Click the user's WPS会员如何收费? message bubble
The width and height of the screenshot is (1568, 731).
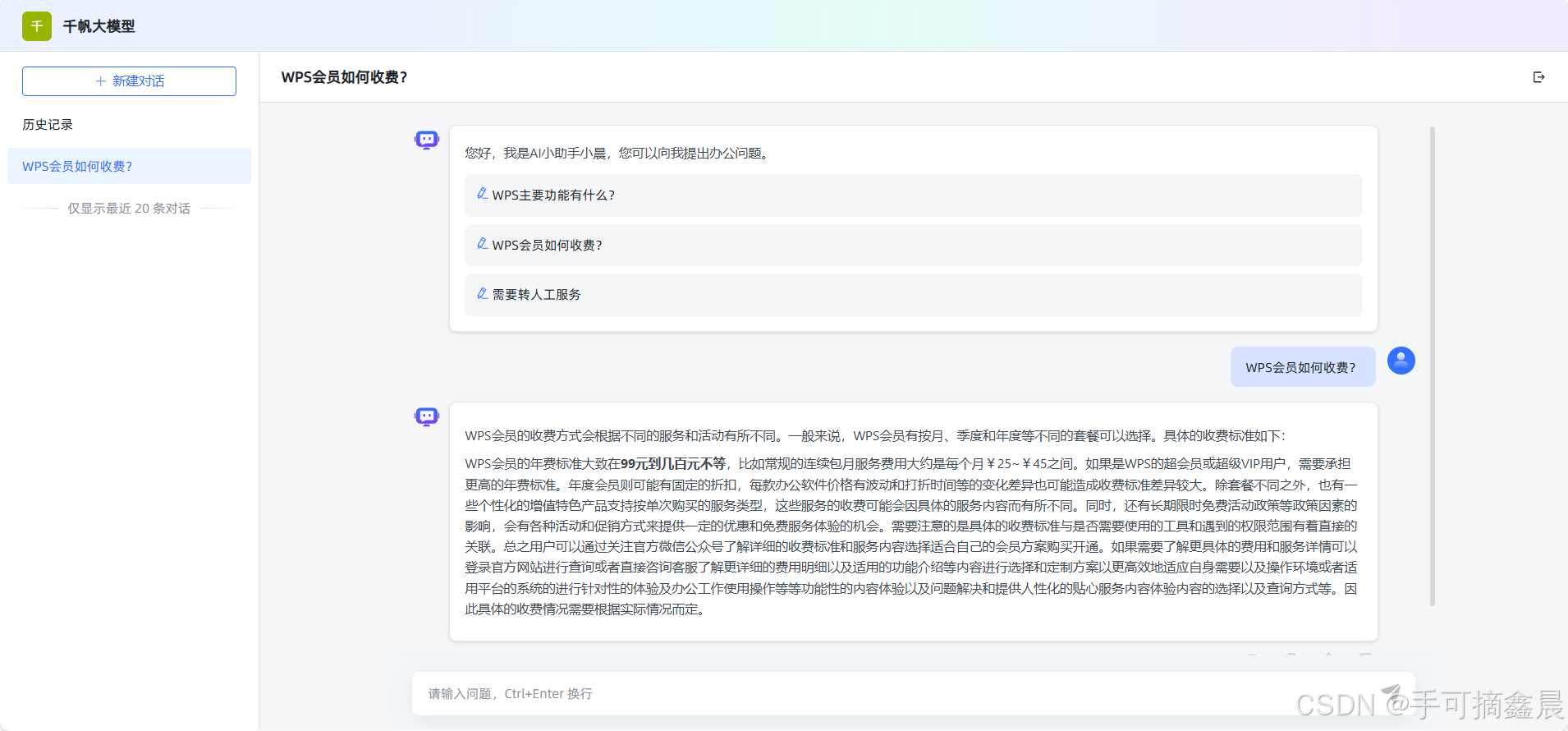tap(1303, 366)
